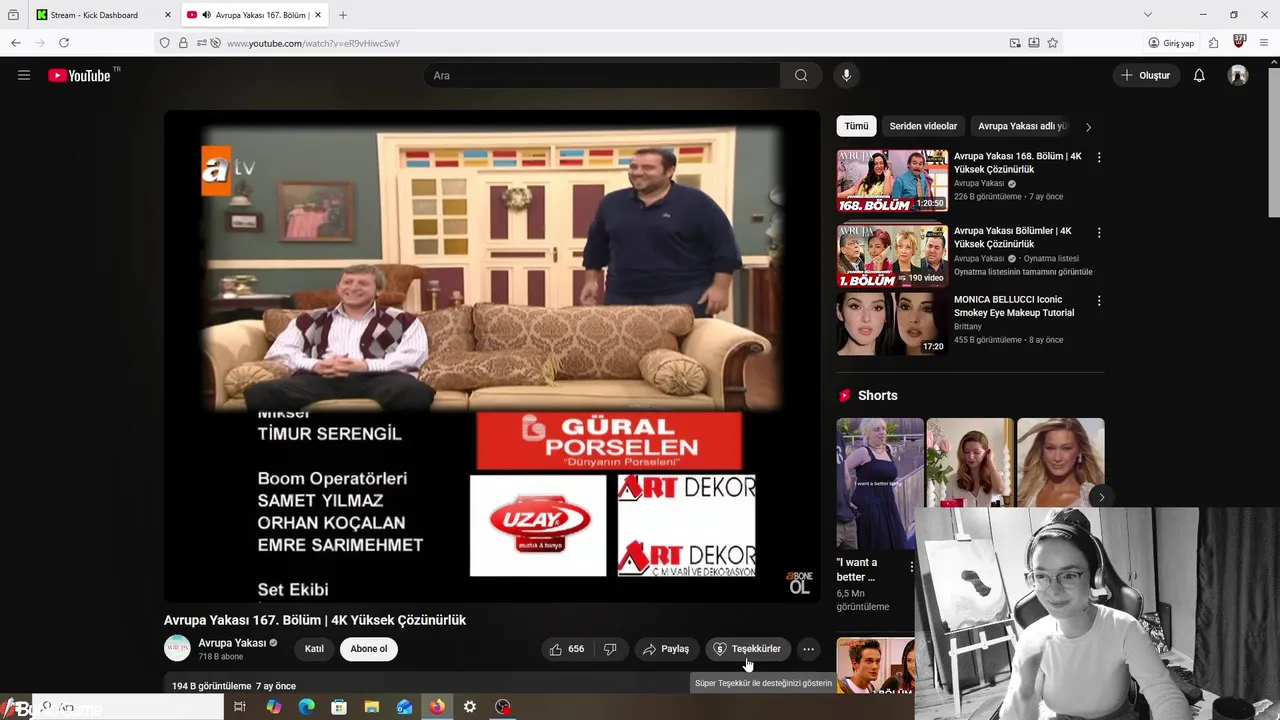Viewport: 1280px width, 720px height.
Task: Open Microsoft Store from the taskbar
Action: 339,707
